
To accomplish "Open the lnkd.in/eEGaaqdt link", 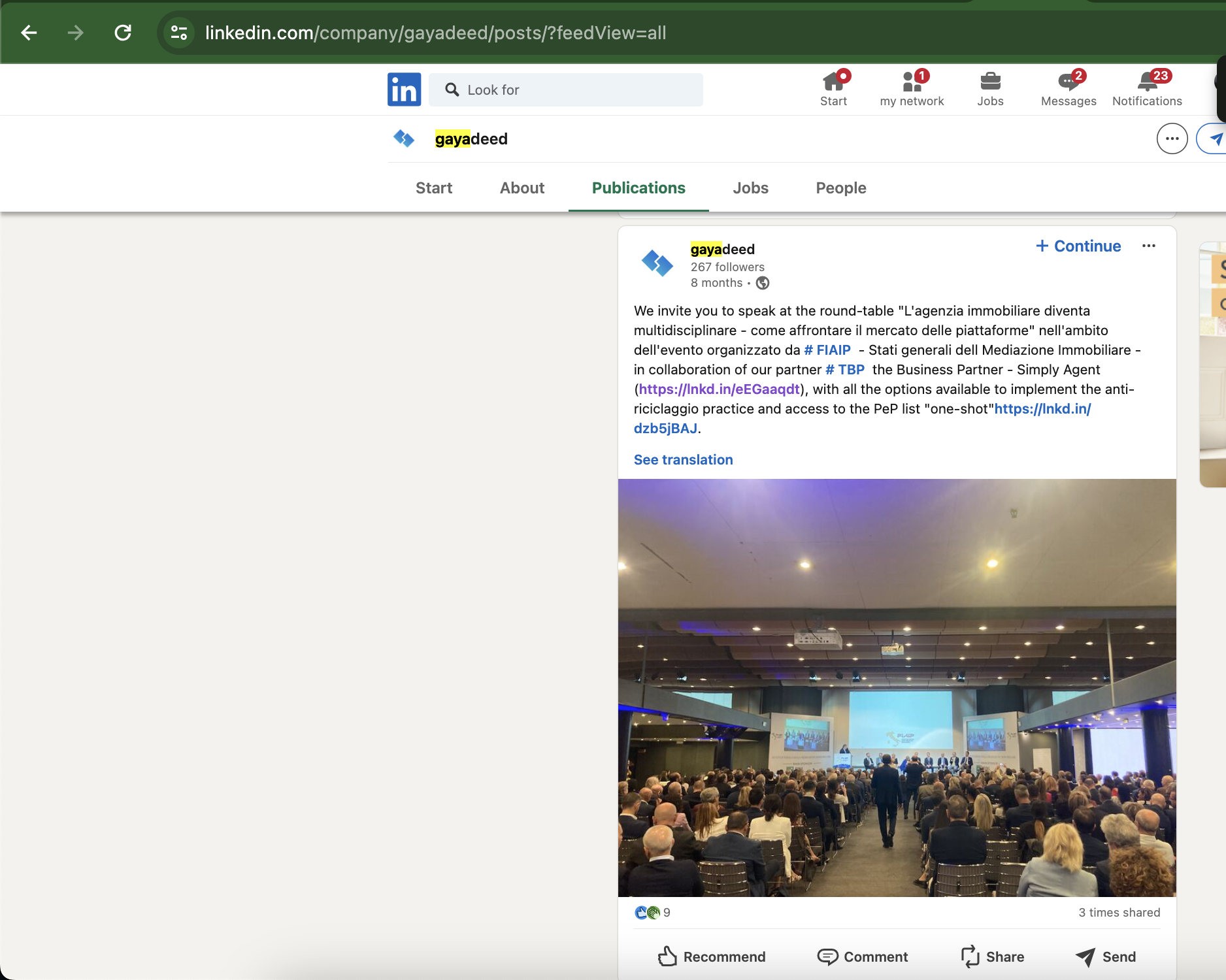I will tap(719, 389).
